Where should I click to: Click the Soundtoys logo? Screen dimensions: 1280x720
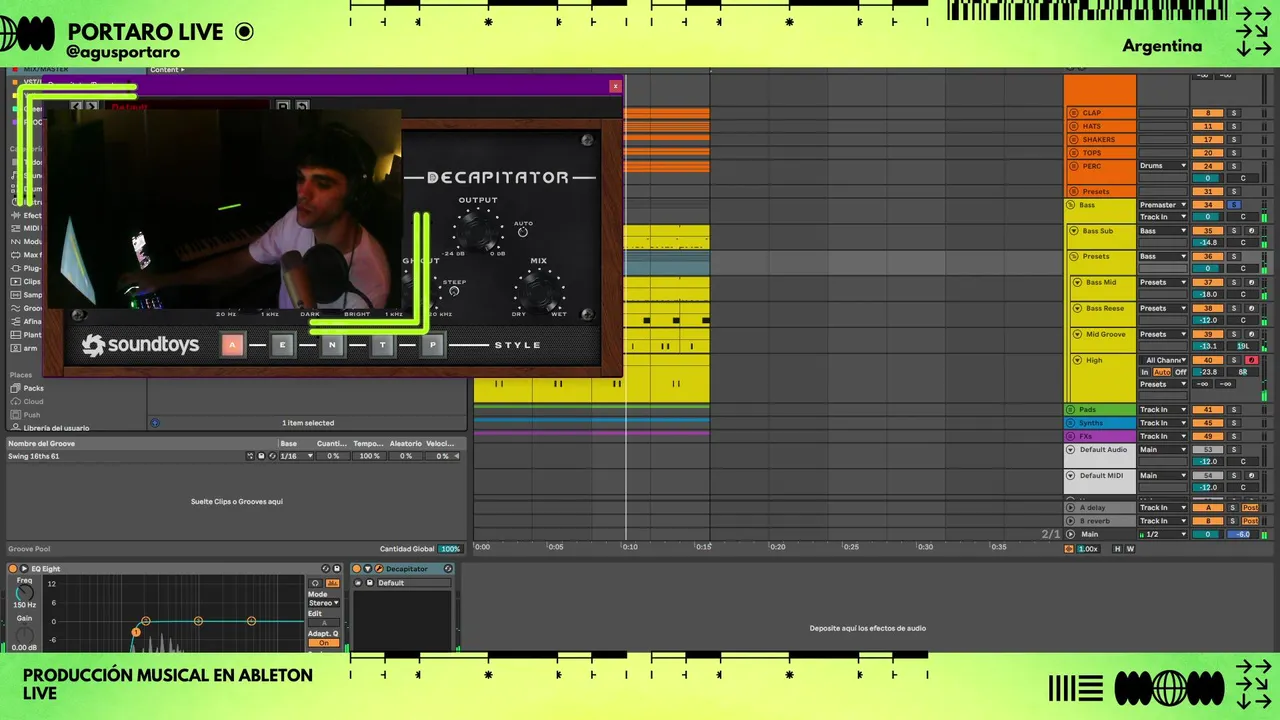(140, 345)
